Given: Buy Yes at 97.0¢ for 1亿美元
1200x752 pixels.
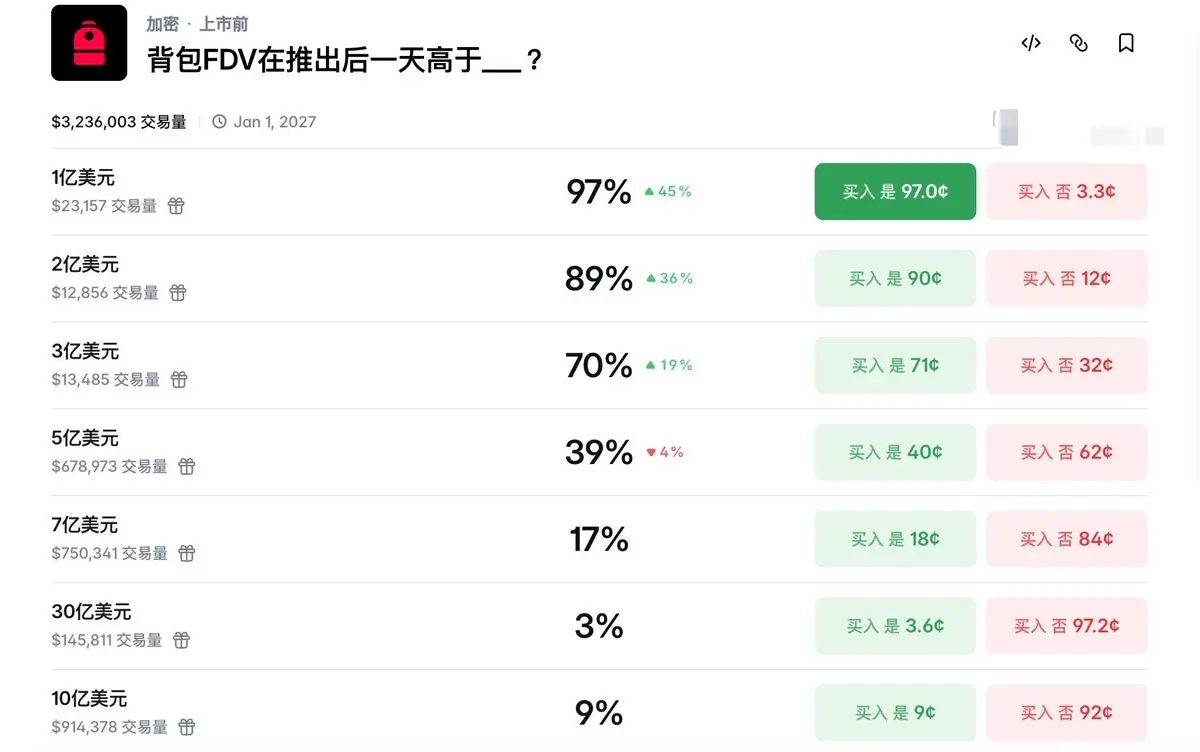Looking at the screenshot, I should point(895,192).
